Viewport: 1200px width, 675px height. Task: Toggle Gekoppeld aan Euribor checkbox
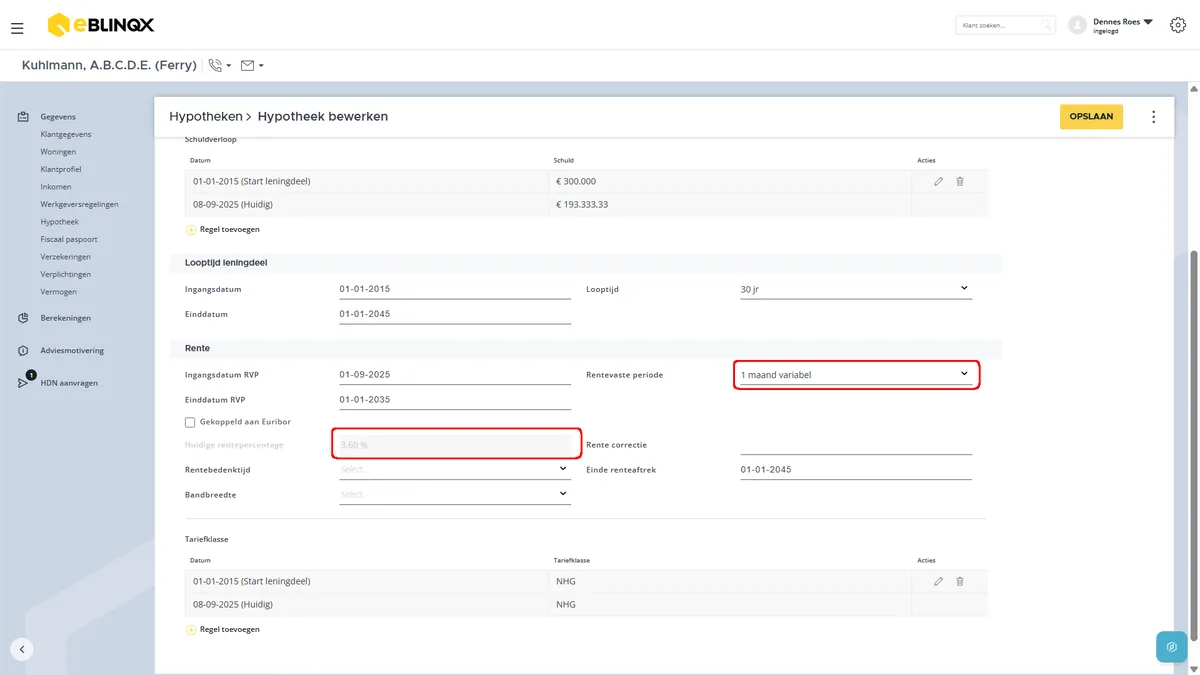coord(190,422)
